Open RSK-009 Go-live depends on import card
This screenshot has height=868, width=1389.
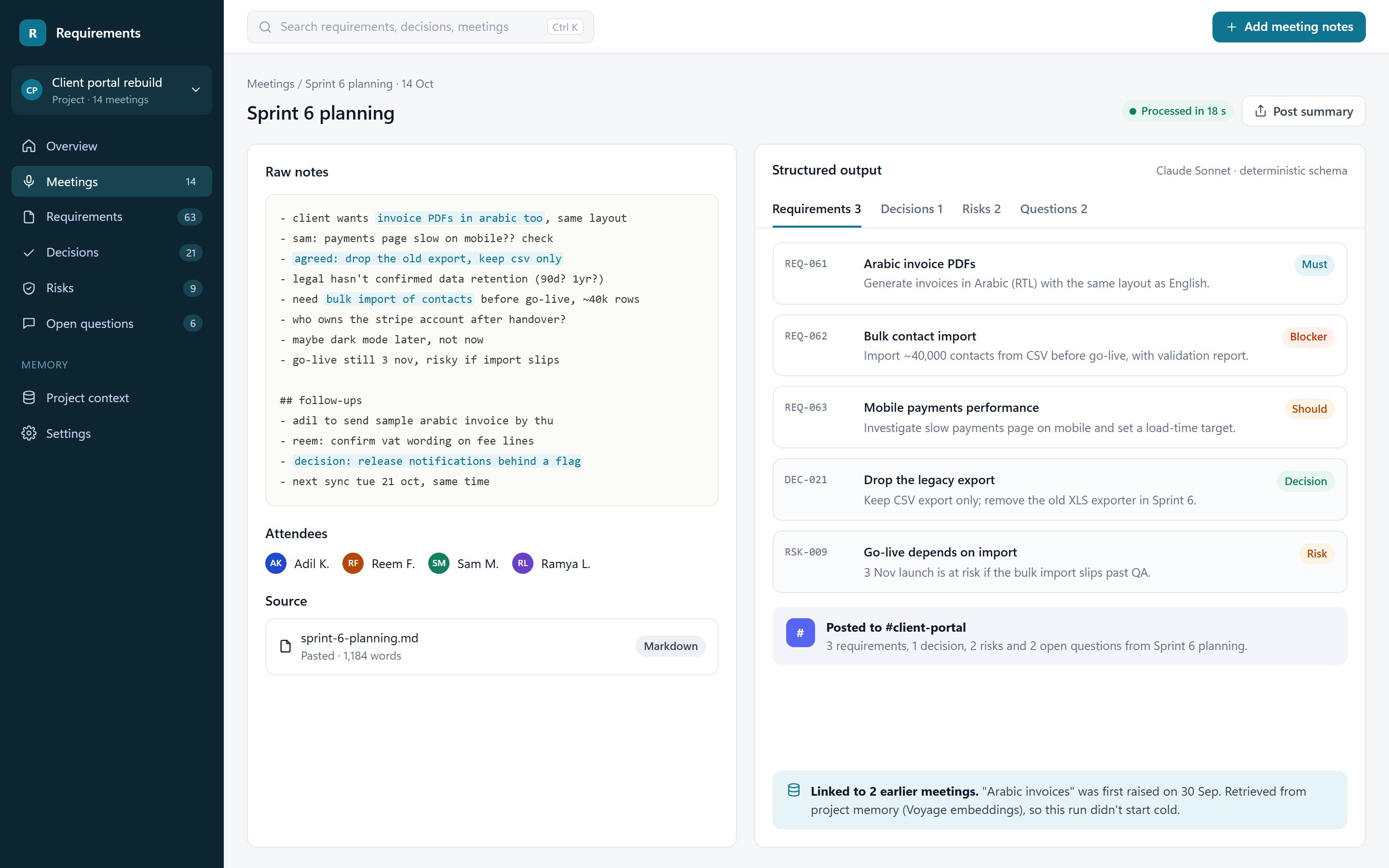click(1060, 561)
